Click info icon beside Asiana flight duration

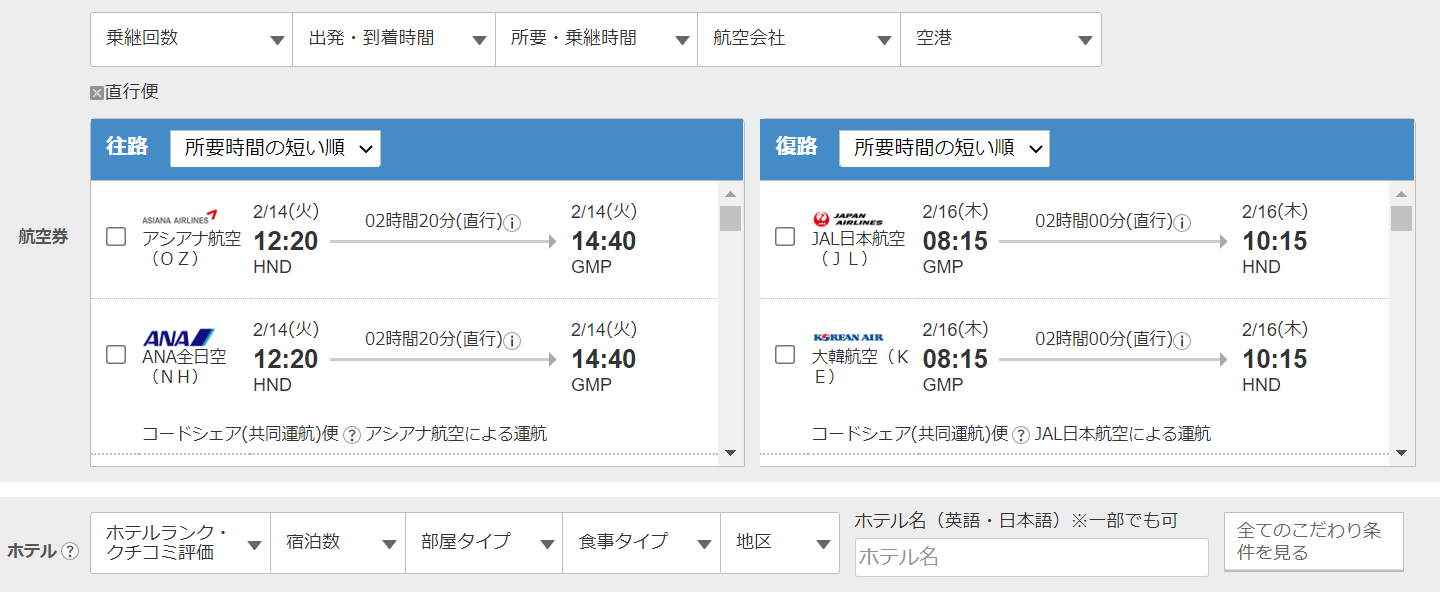512,223
